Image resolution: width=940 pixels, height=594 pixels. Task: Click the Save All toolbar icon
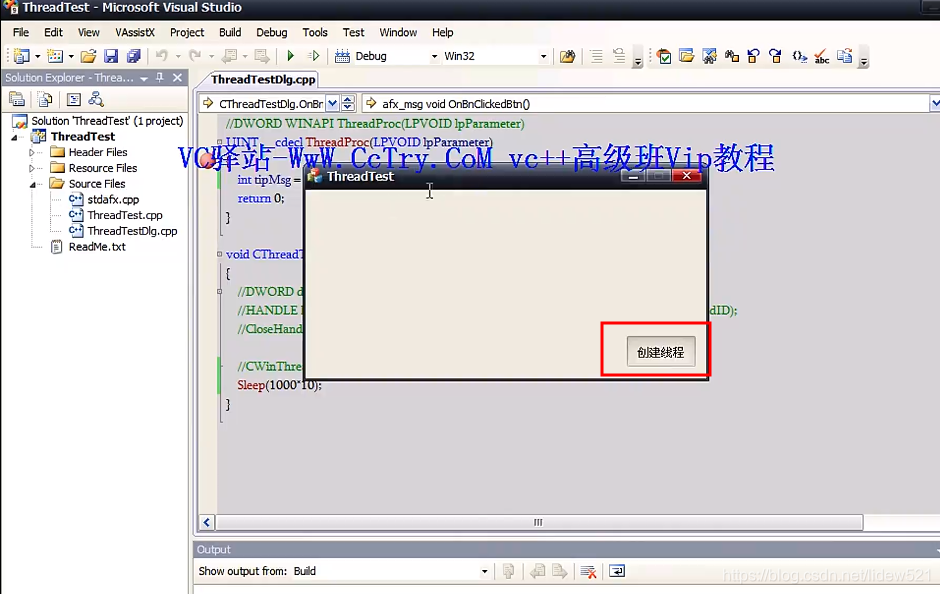coord(133,56)
